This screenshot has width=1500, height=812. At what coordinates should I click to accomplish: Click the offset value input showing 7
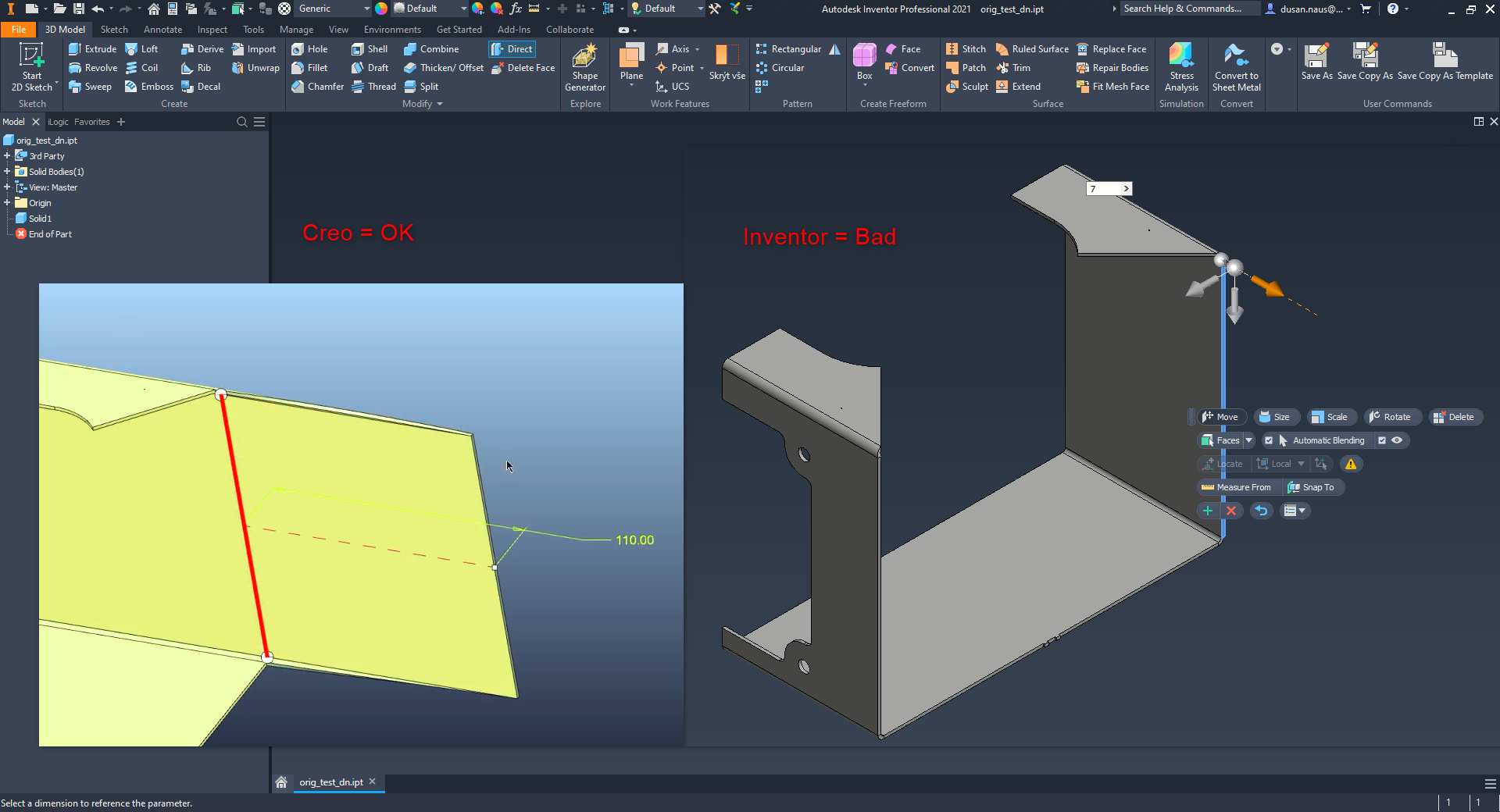1103,189
